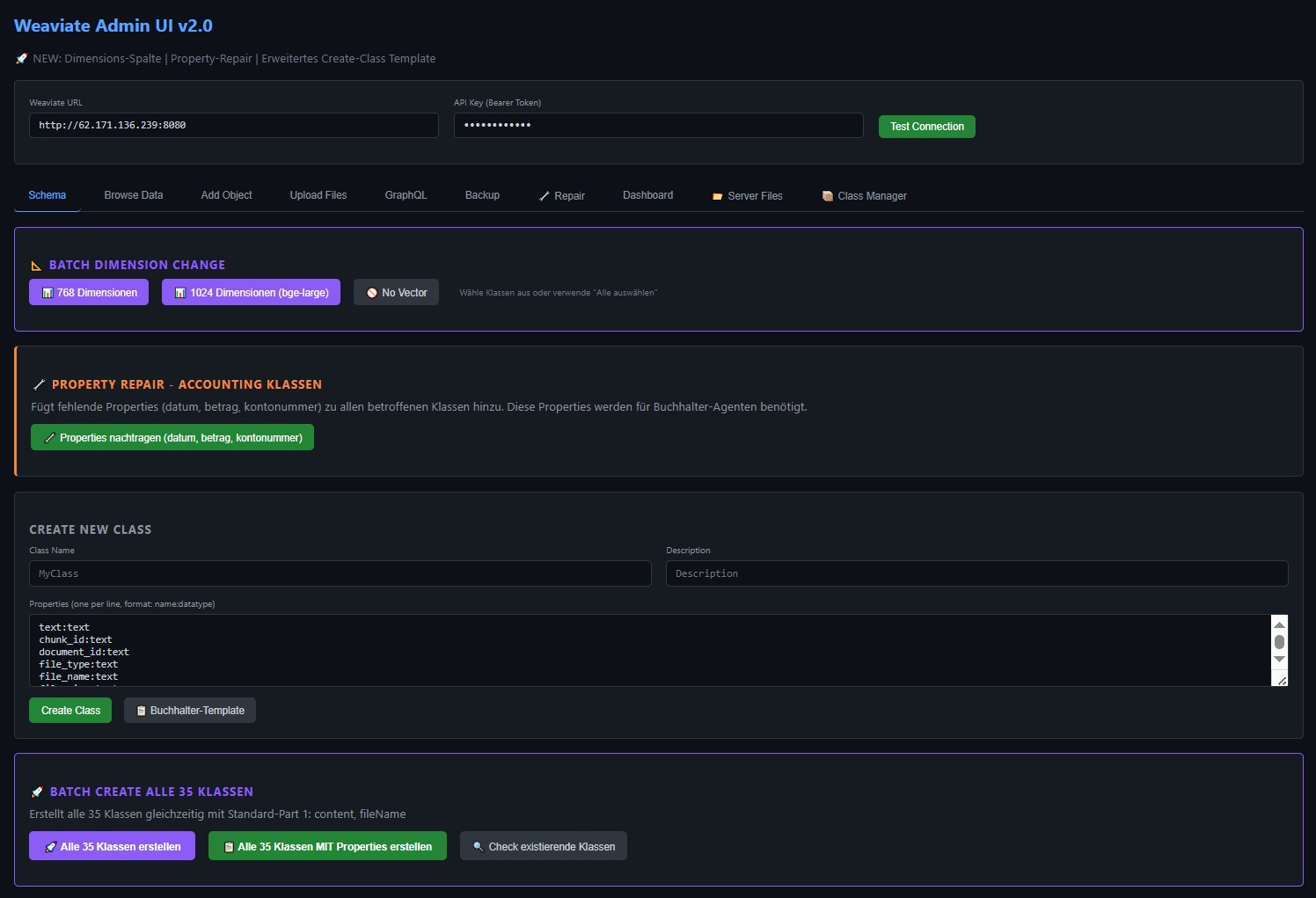This screenshot has height=898, width=1316.
Task: Click the CREATE NEW CLASS heading
Action: point(91,529)
